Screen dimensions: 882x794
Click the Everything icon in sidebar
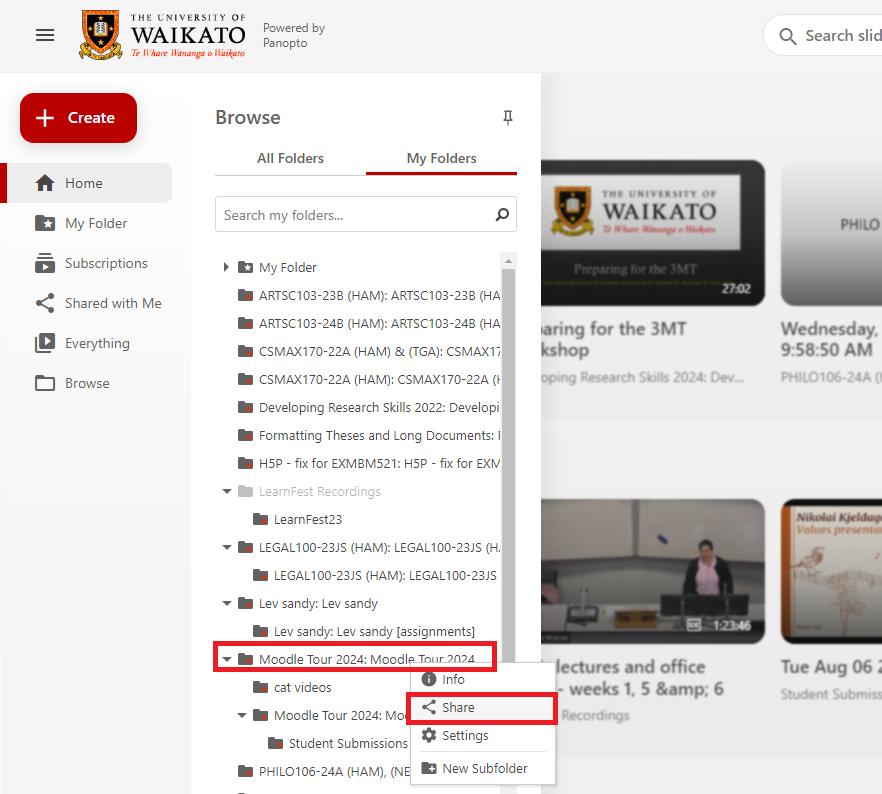tap(45, 343)
